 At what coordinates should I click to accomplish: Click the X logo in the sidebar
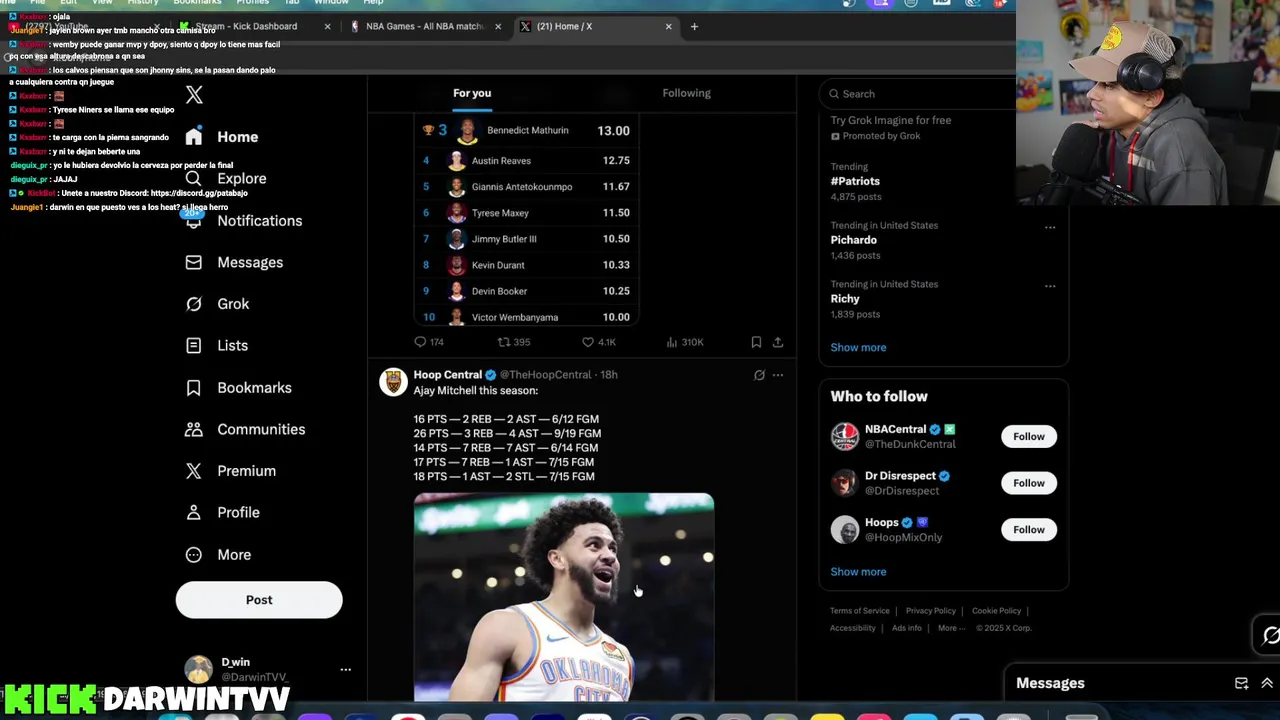(194, 95)
